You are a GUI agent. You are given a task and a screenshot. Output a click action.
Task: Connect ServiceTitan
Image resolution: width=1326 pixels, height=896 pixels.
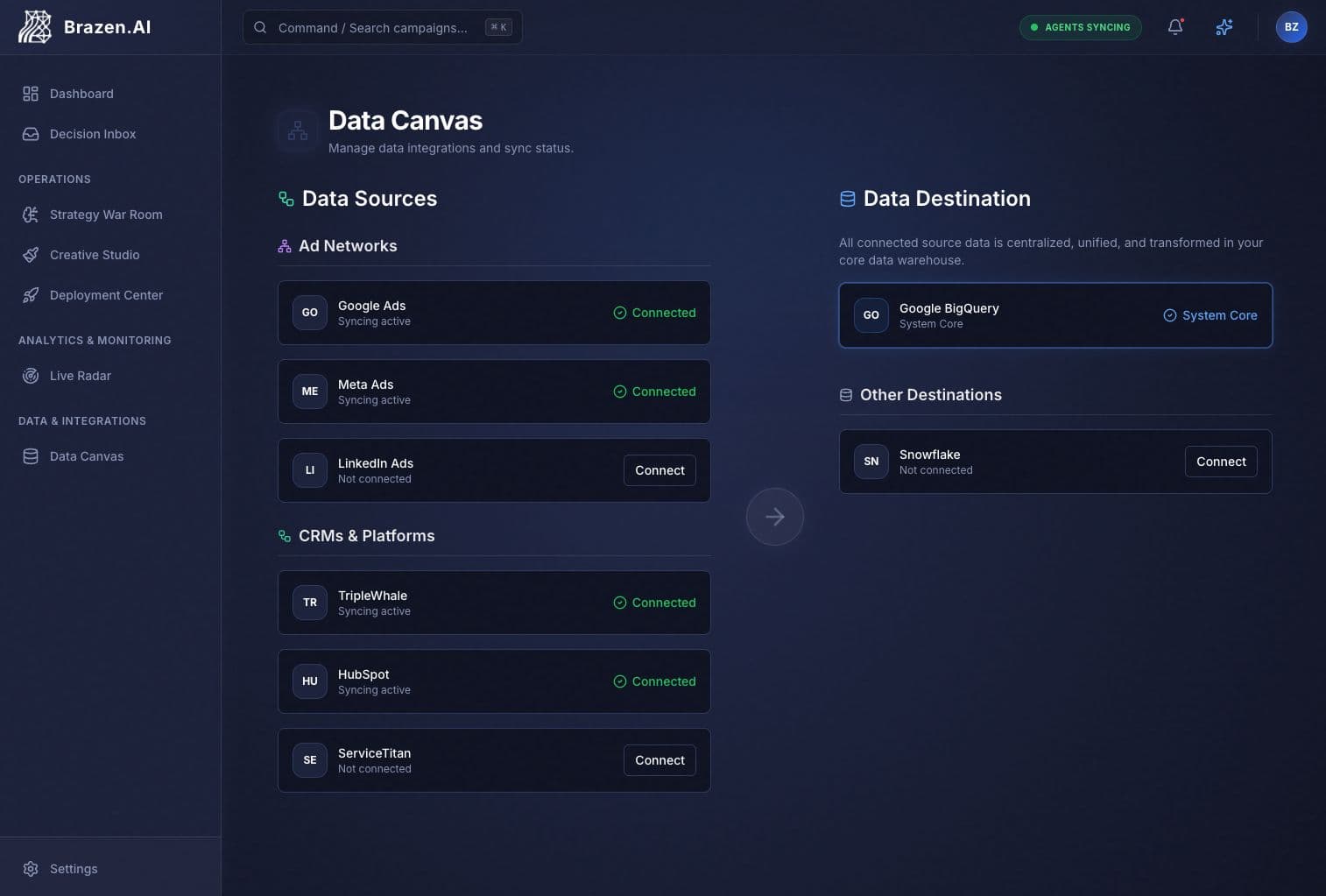pos(659,760)
